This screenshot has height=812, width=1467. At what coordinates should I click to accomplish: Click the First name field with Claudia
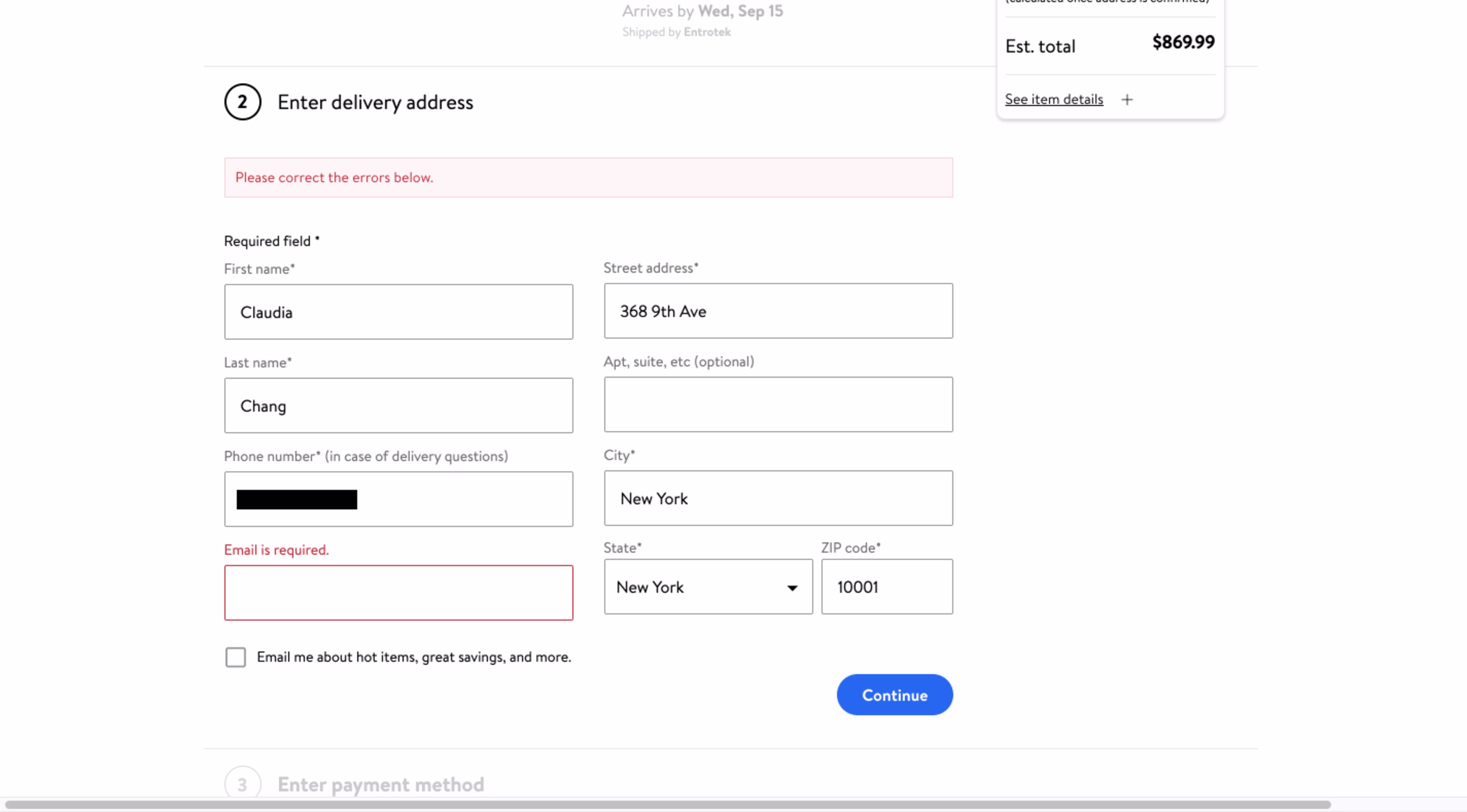398,312
